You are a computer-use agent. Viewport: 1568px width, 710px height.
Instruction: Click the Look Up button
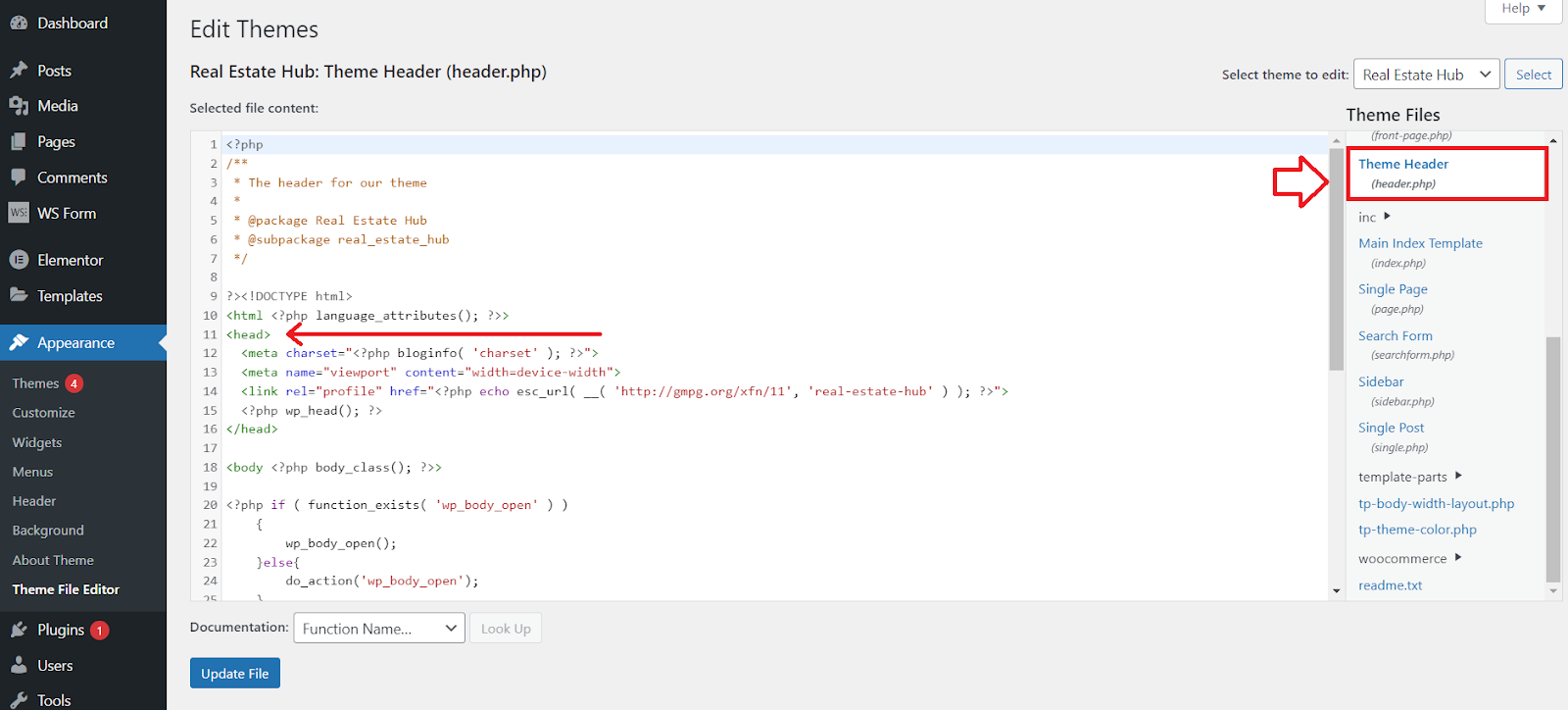506,629
